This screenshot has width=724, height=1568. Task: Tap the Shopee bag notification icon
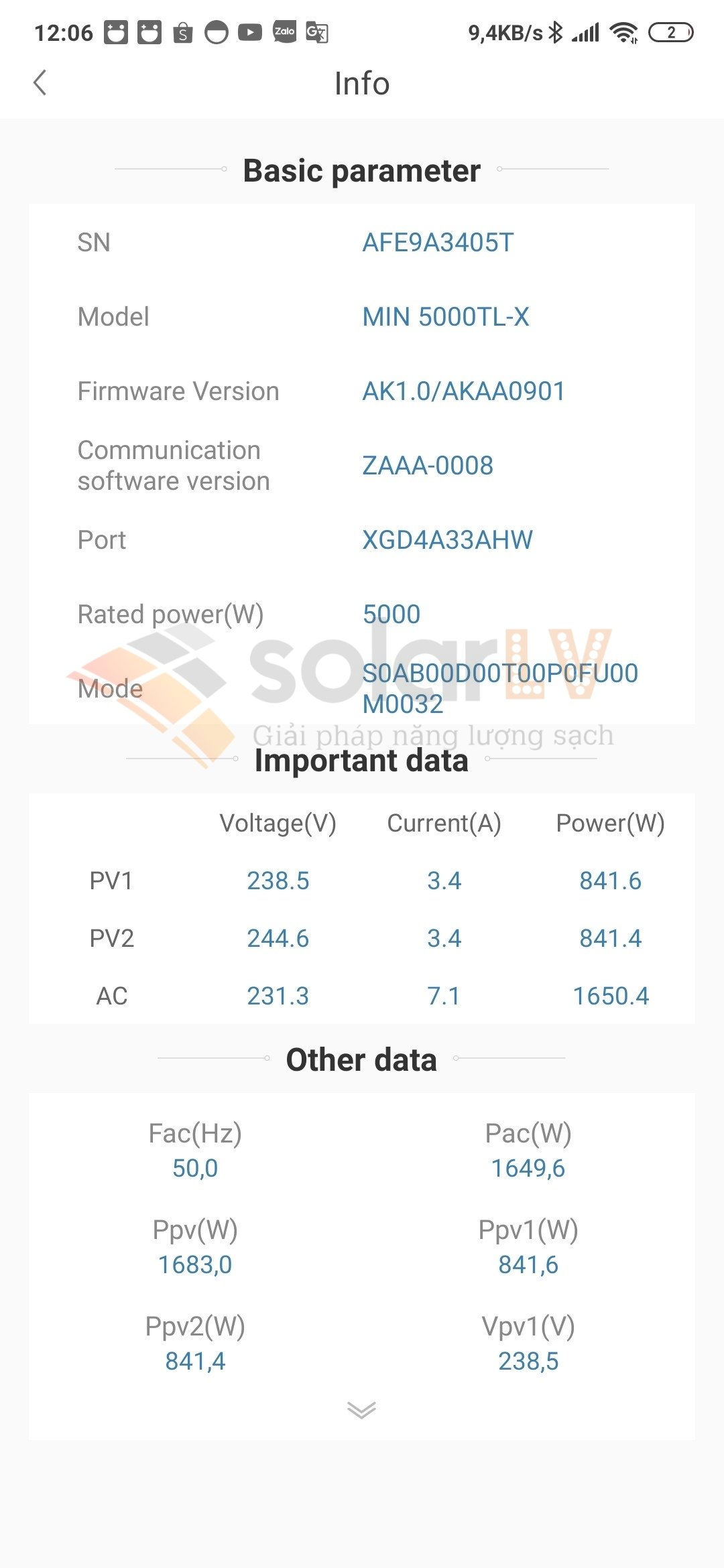[182, 32]
